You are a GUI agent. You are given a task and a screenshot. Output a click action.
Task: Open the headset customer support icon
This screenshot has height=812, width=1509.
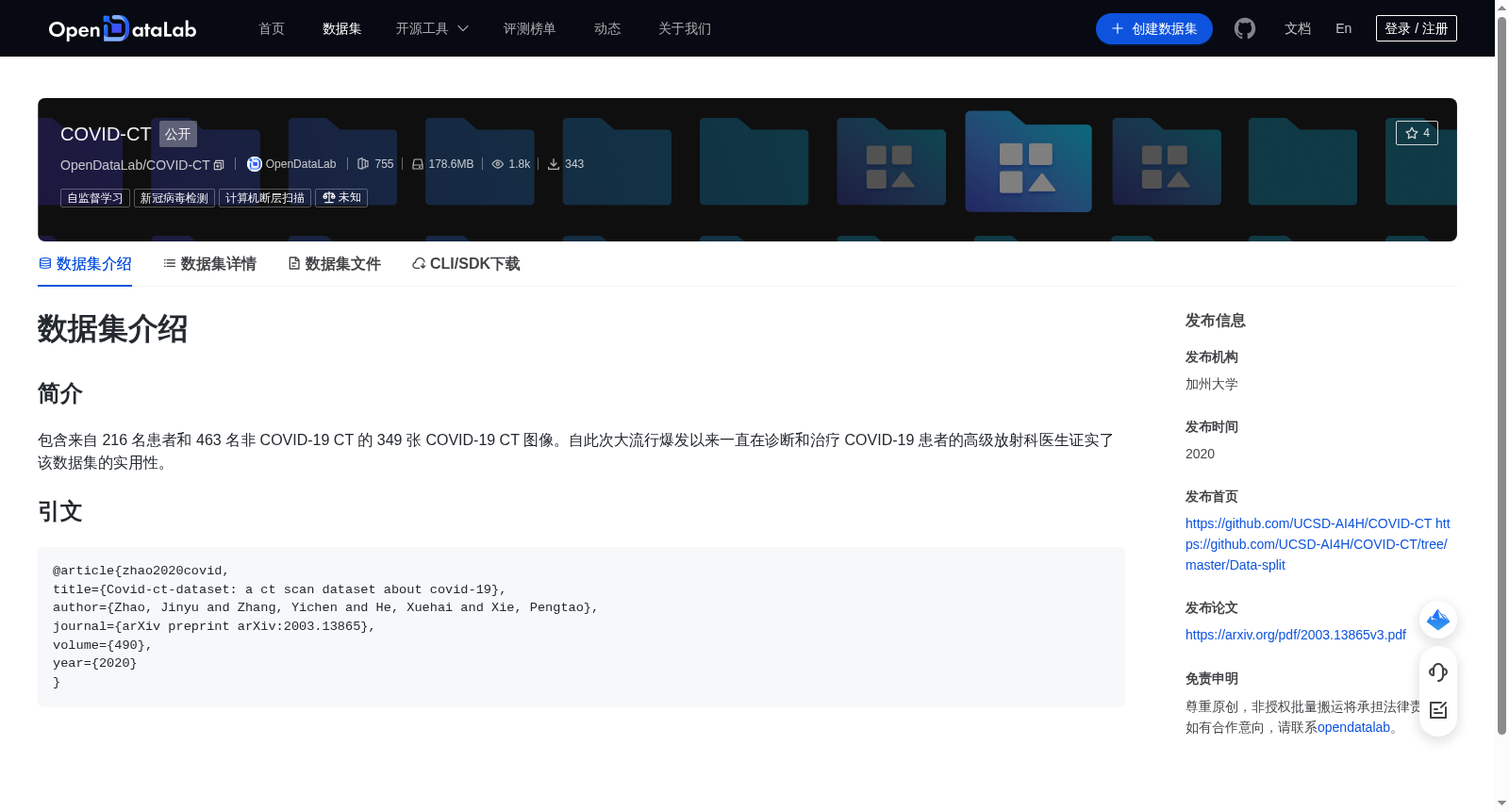click(1438, 672)
